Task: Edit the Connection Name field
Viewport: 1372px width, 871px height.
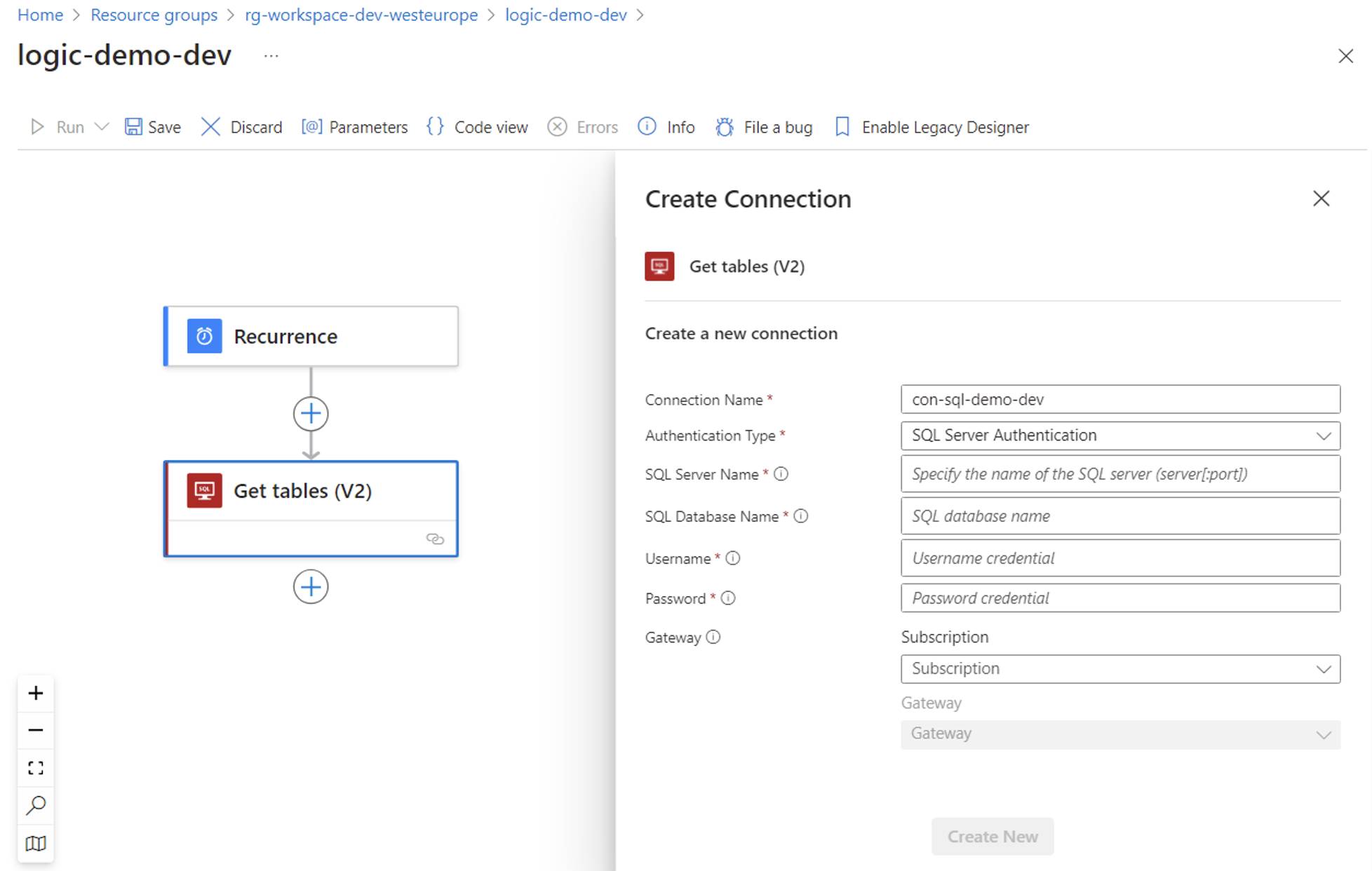Action: point(1120,399)
